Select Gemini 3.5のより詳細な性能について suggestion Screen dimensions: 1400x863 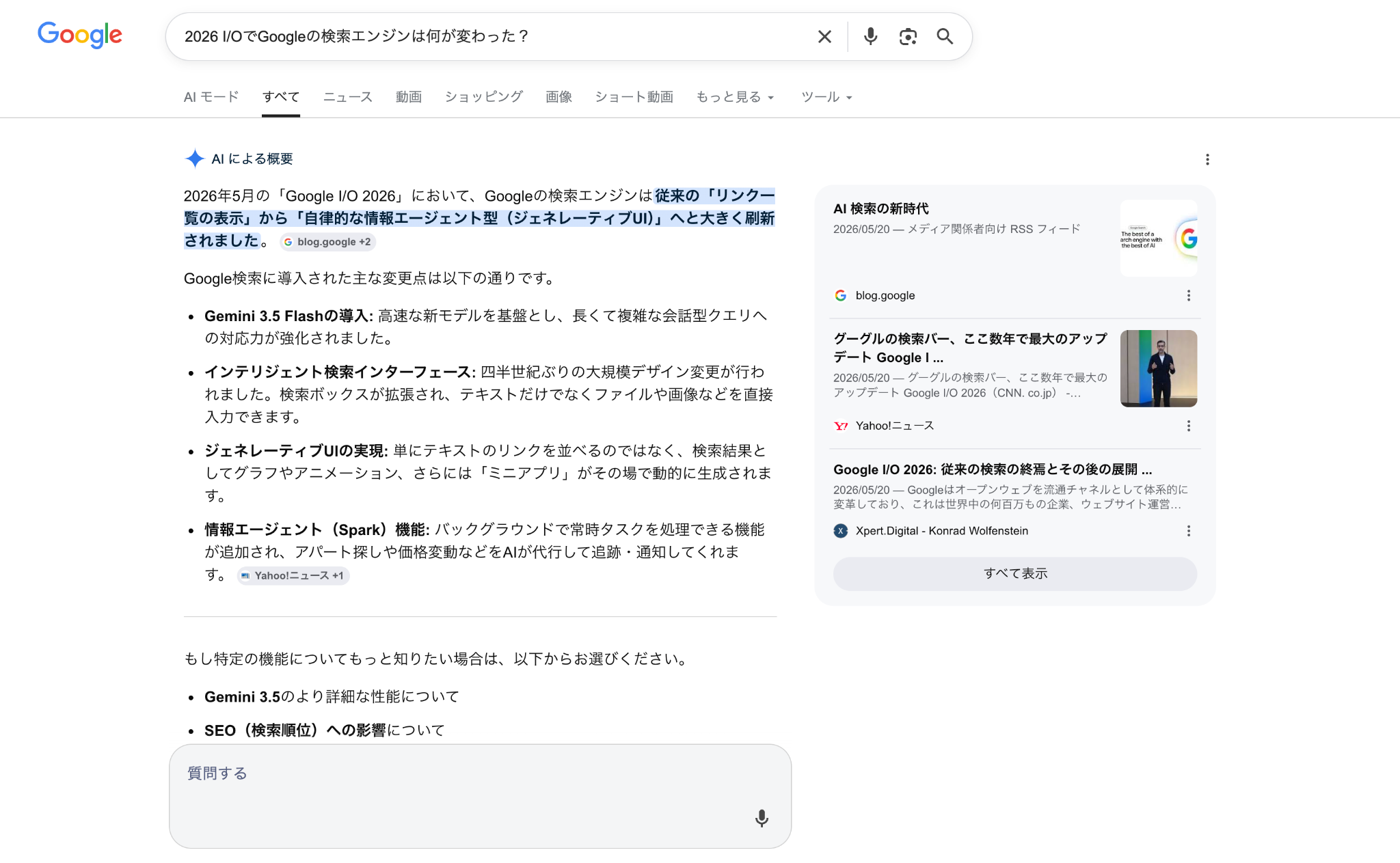[x=332, y=697]
